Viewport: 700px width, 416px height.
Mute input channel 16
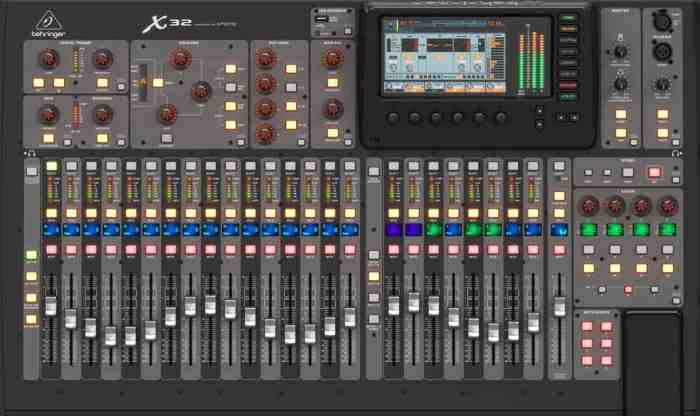pos(350,250)
